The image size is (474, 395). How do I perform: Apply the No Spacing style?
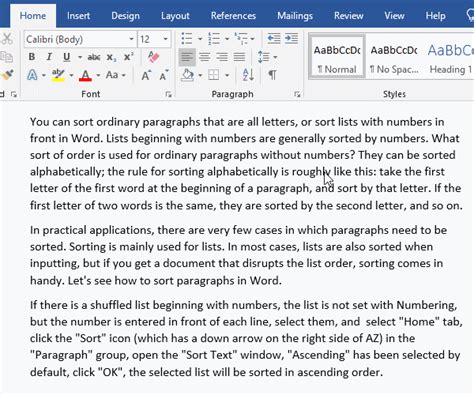pos(394,57)
